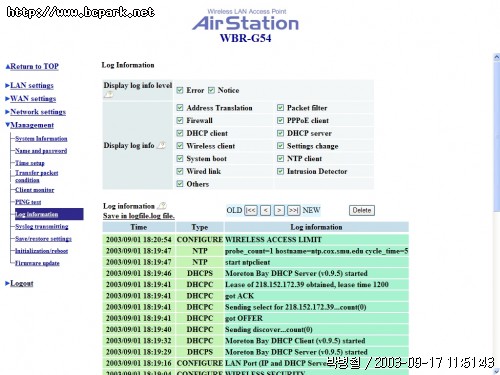The width and height of the screenshot is (500, 375).
Task: Toggle the System boot checkbox
Action: (180, 158)
